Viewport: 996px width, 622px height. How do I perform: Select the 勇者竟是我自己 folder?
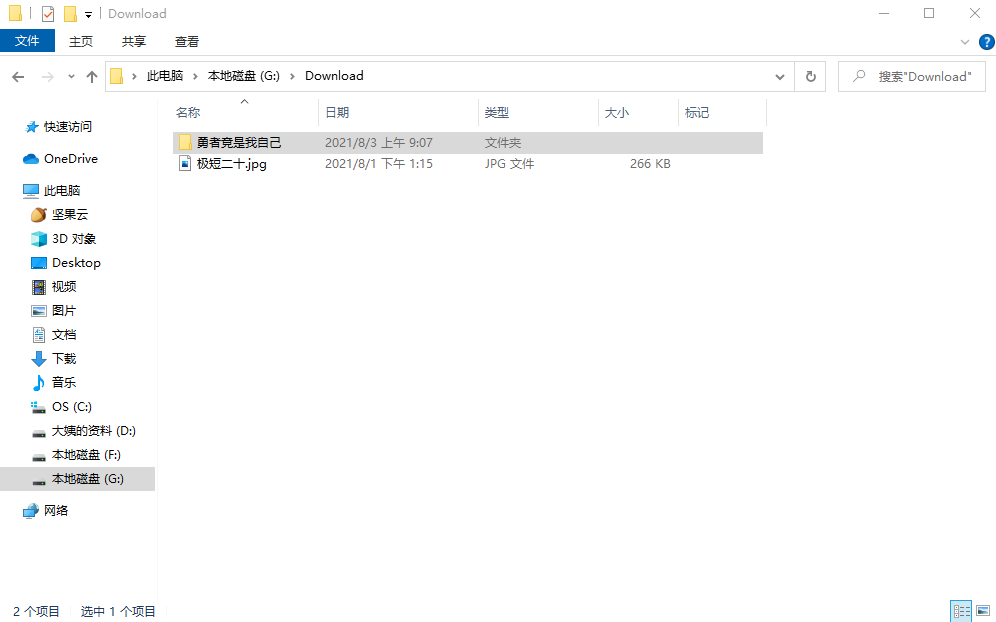pyautogui.click(x=468, y=143)
